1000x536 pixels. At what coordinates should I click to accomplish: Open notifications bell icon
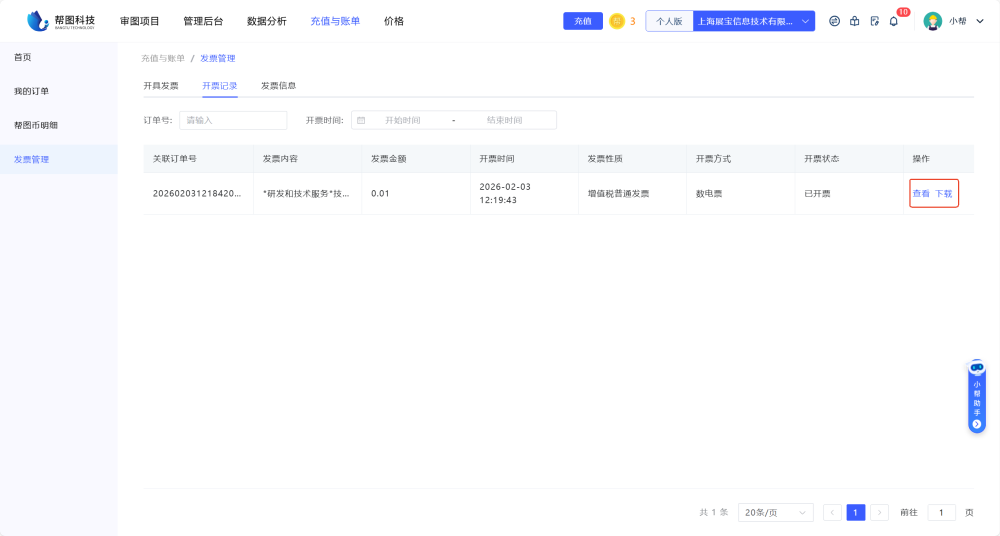[894, 21]
